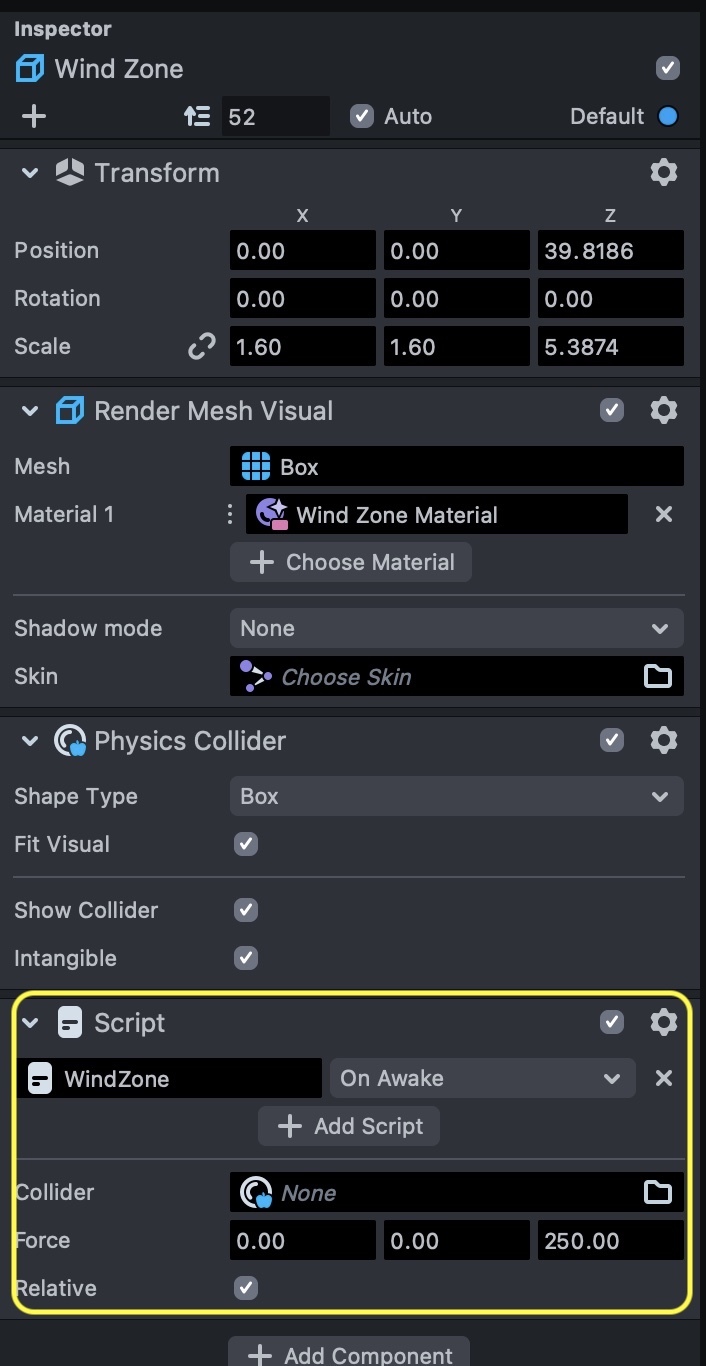Remove the WindZone script entry
This screenshot has height=1366, width=706.
[x=663, y=1078]
